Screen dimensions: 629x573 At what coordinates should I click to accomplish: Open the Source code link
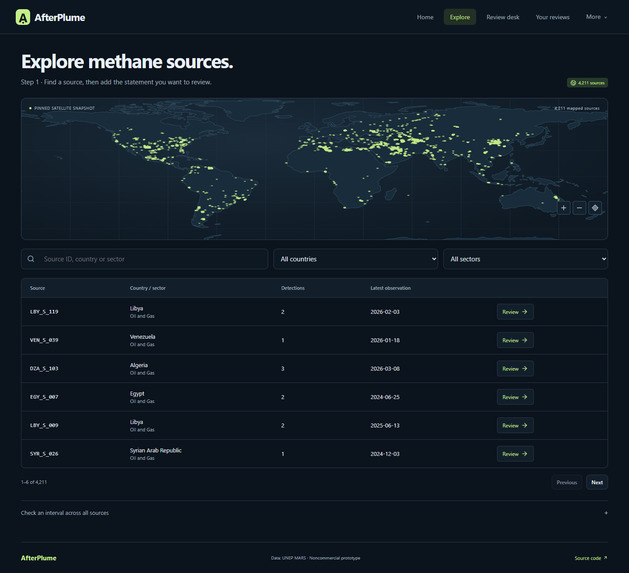[x=590, y=558]
